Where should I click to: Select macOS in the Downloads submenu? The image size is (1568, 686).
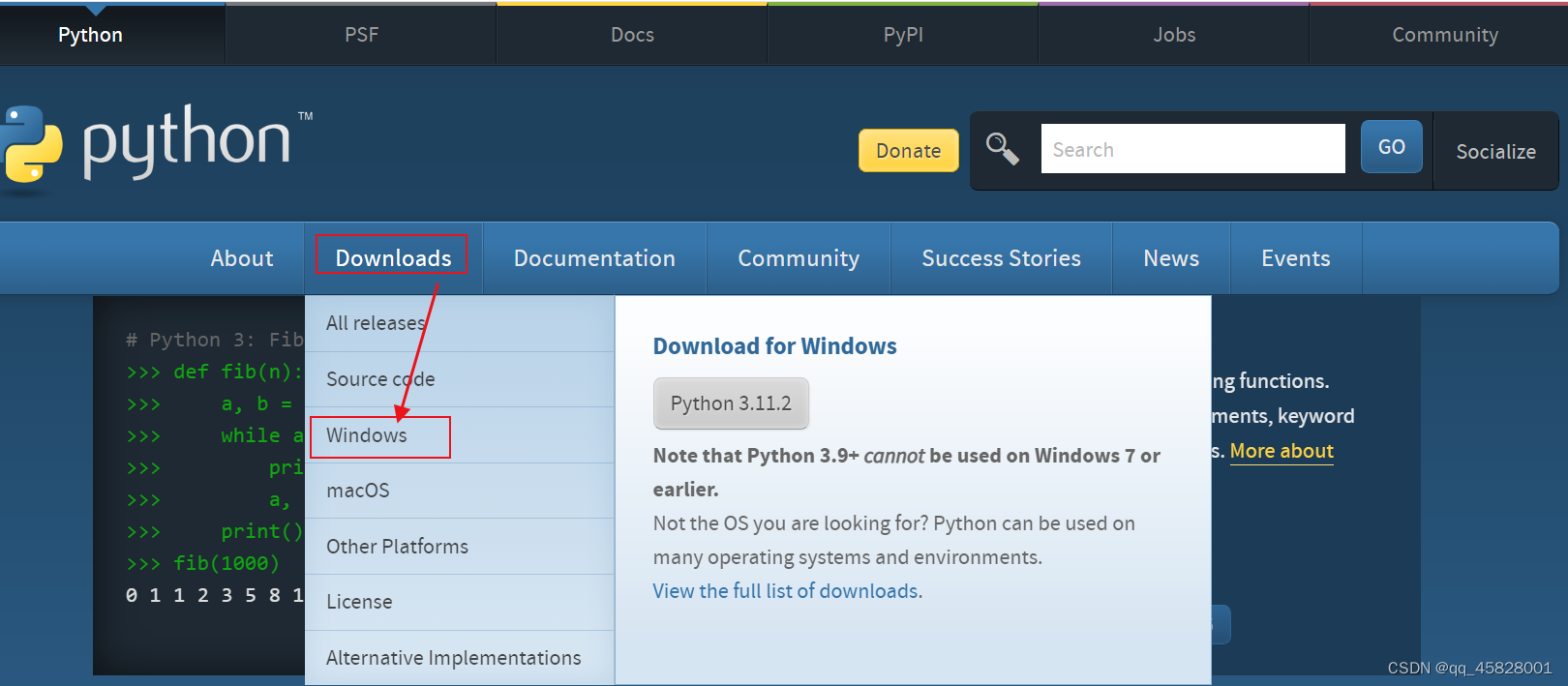tap(358, 491)
